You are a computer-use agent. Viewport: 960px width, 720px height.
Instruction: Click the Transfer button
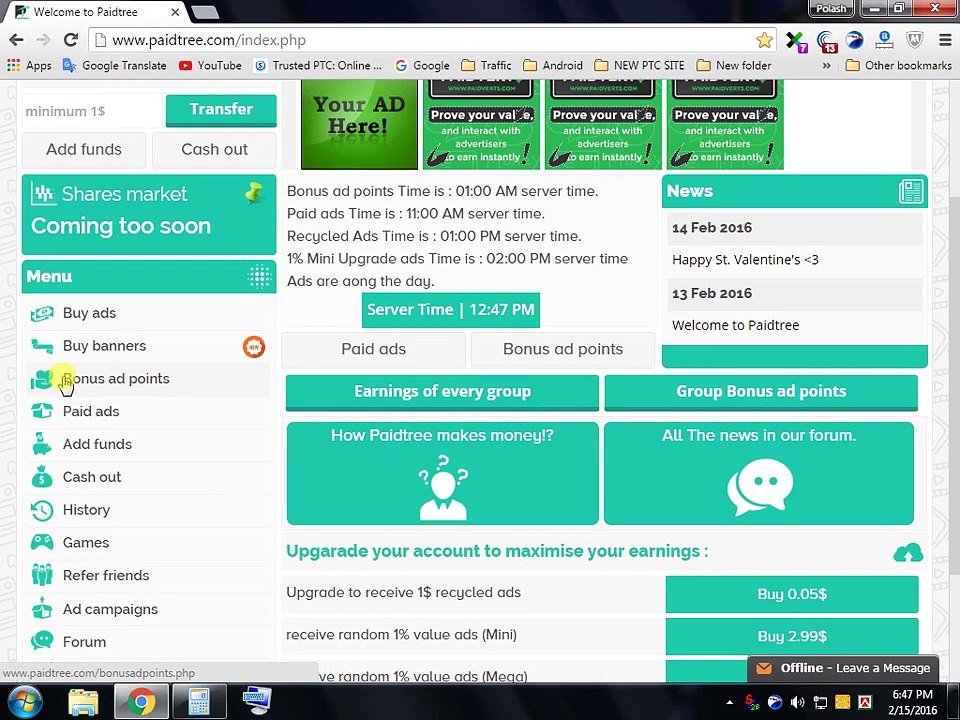tap(221, 110)
